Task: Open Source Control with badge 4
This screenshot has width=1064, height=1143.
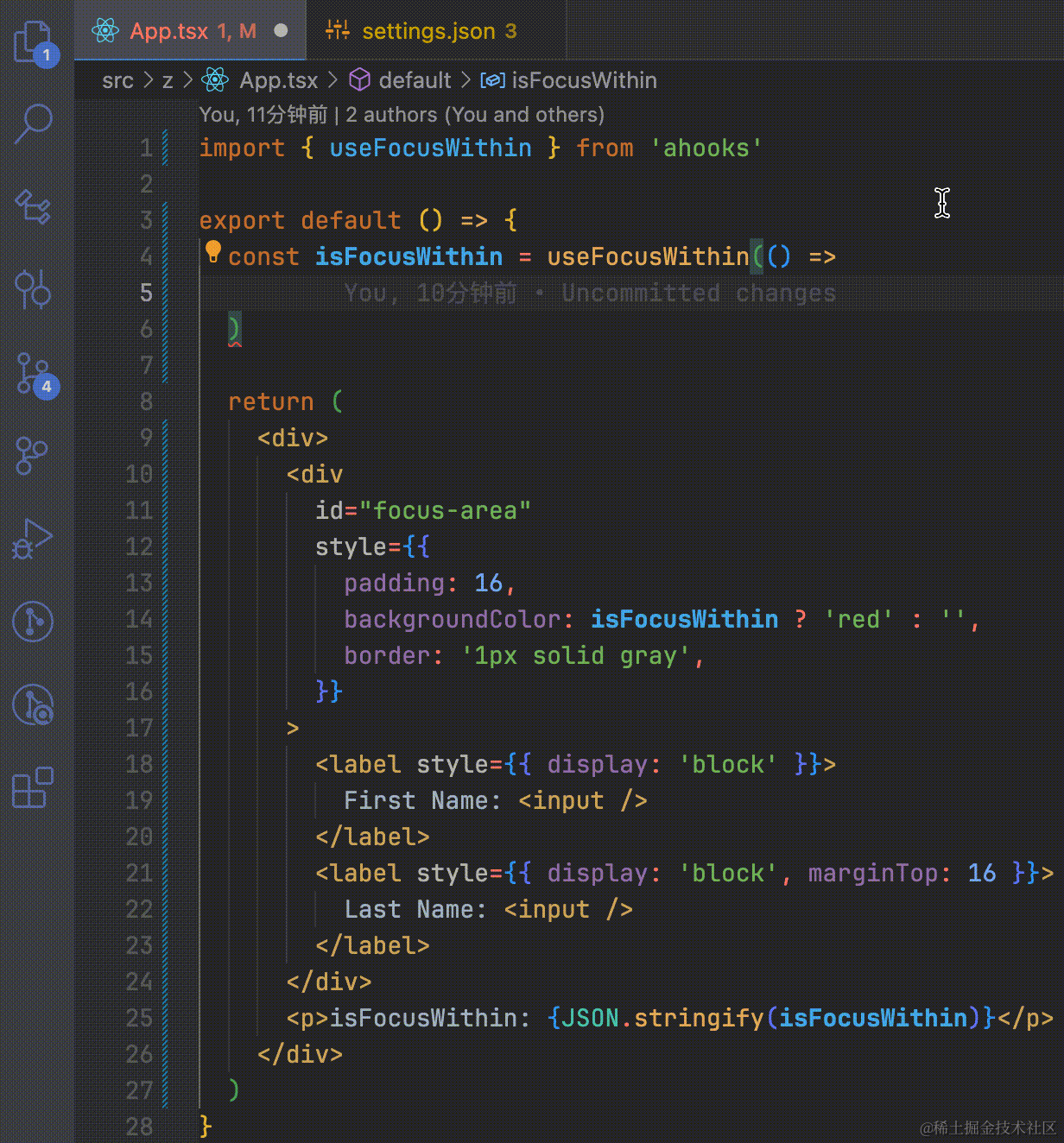Action: pos(35,374)
